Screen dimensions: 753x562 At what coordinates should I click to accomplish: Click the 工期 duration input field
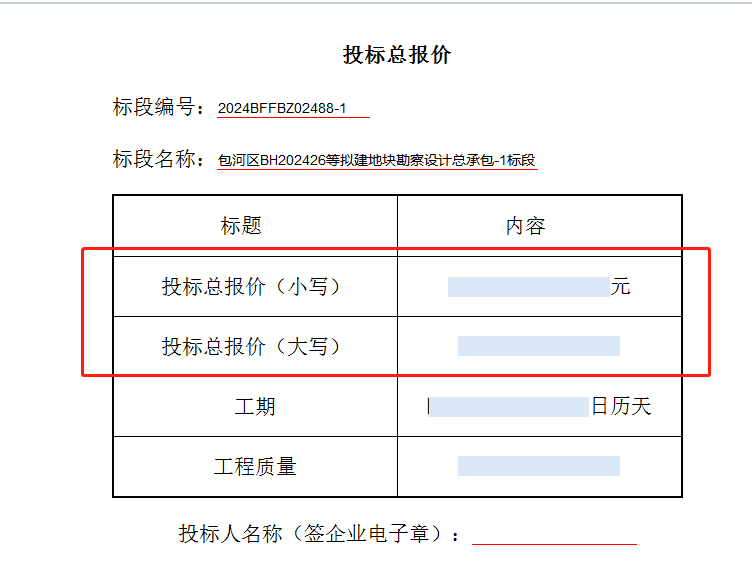[509, 407]
